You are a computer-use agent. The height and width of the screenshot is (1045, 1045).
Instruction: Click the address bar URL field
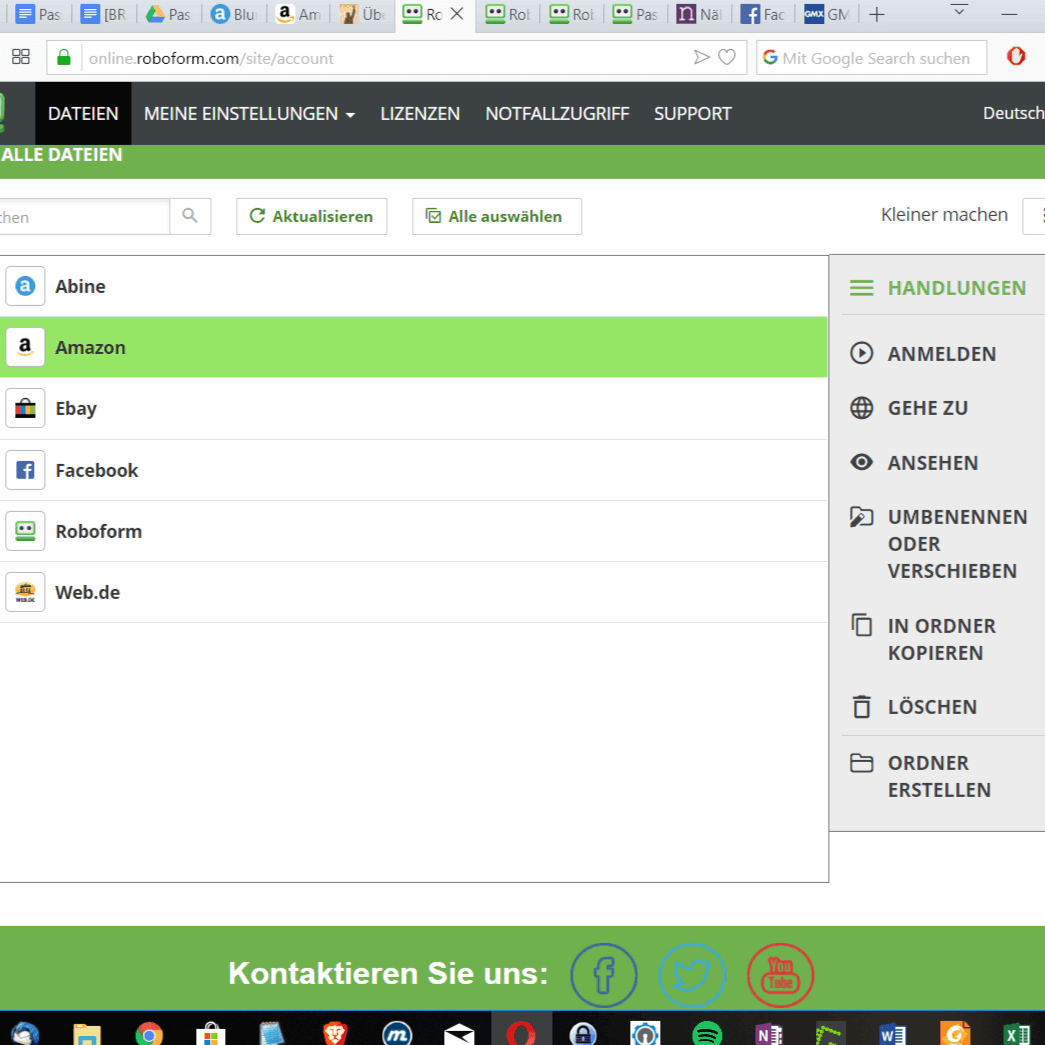coord(387,58)
